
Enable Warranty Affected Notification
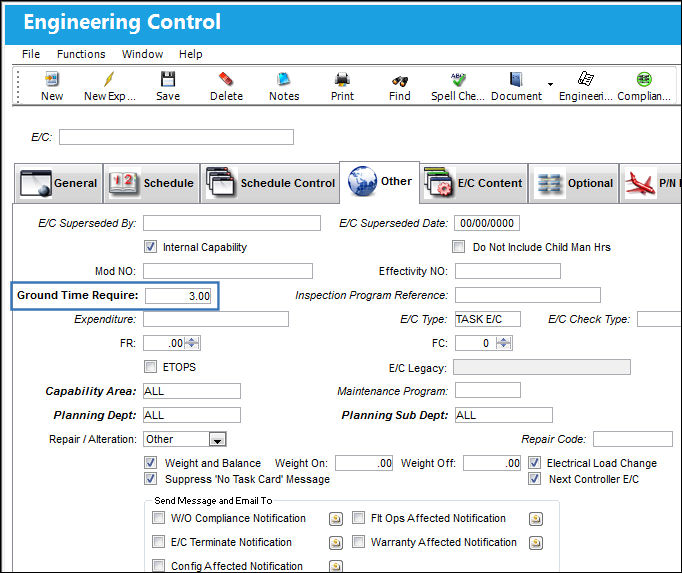tap(358, 542)
